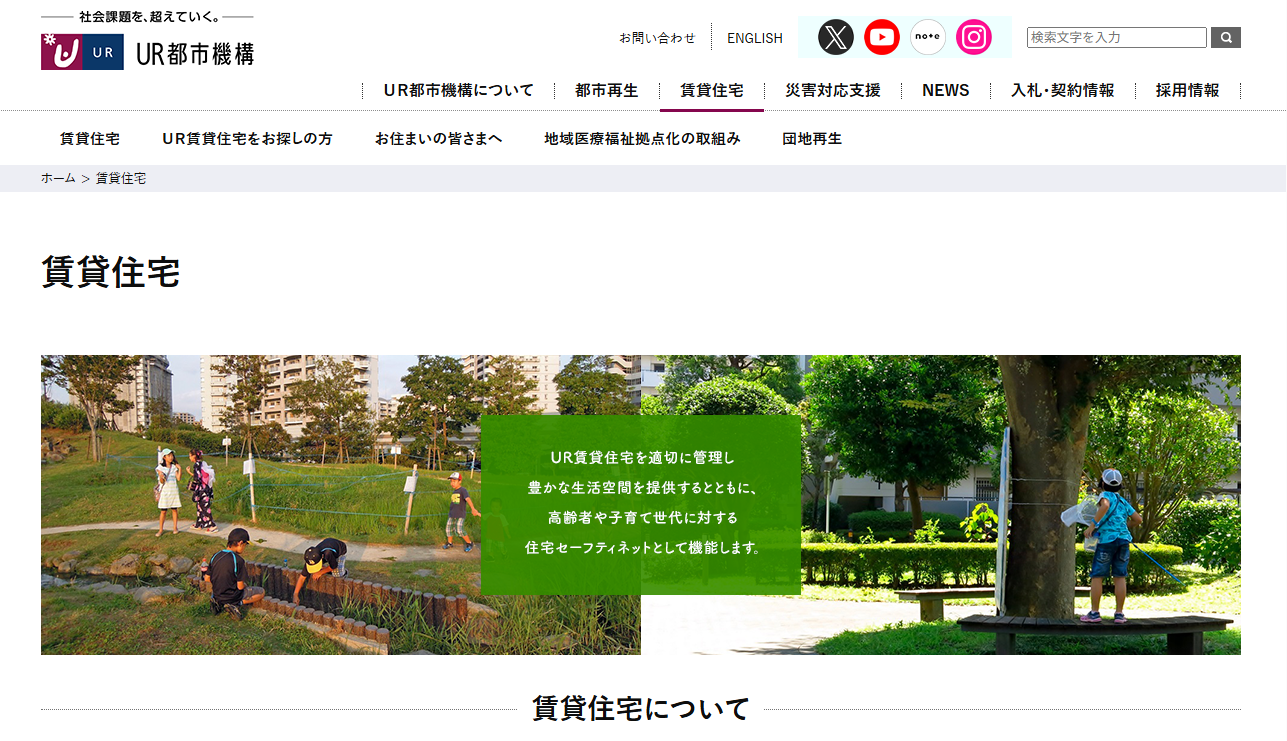Open UR賃貸住宅をお探しの方 sub-navigation tab
The height and width of the screenshot is (741, 1287).
[247, 139]
